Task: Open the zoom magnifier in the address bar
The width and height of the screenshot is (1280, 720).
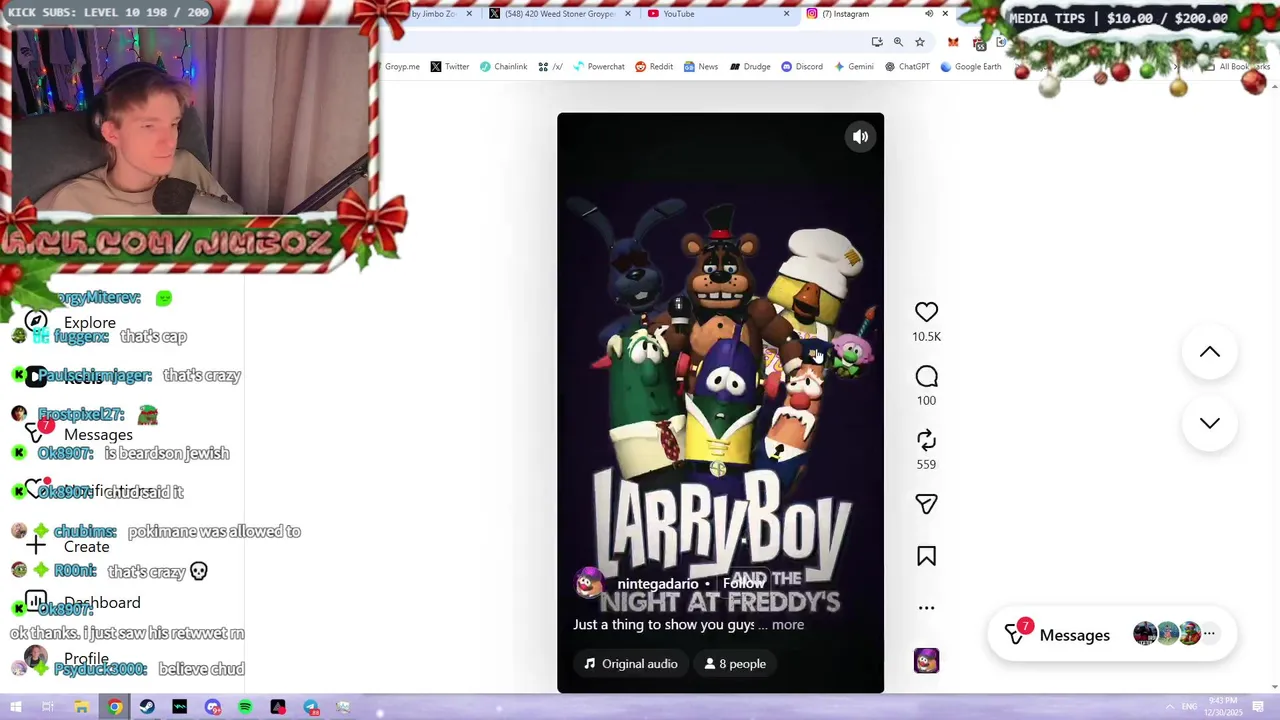Action: [x=898, y=42]
